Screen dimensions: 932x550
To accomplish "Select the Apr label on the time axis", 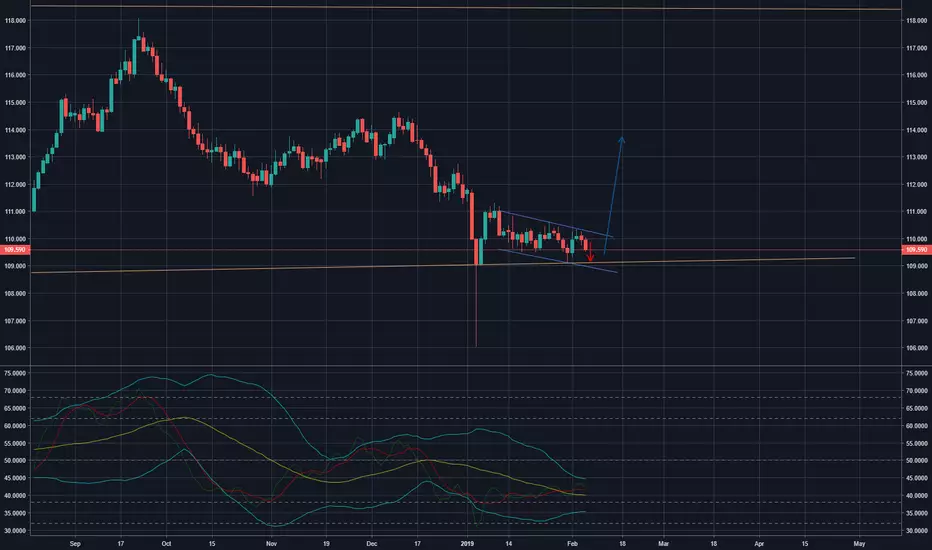I will coord(759,543).
